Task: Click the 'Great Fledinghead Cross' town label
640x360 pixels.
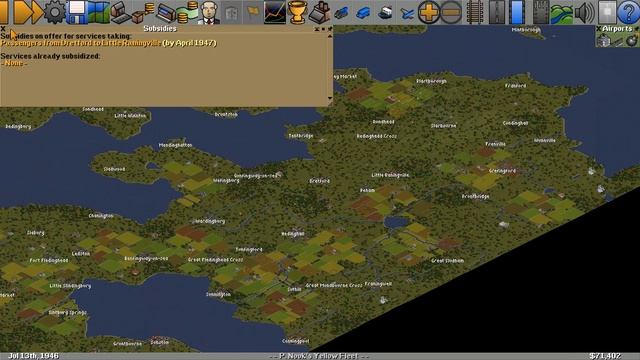Action: 215,260
